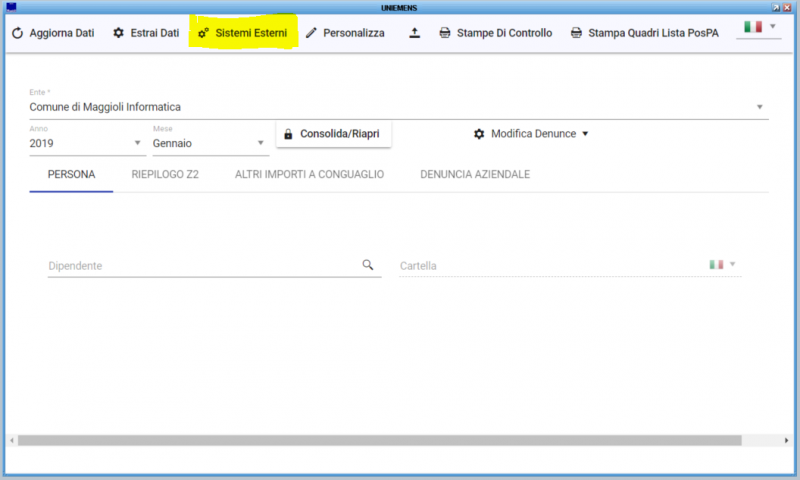Select Personalizza with pencil icon
The height and width of the screenshot is (480, 800).
(x=345, y=33)
